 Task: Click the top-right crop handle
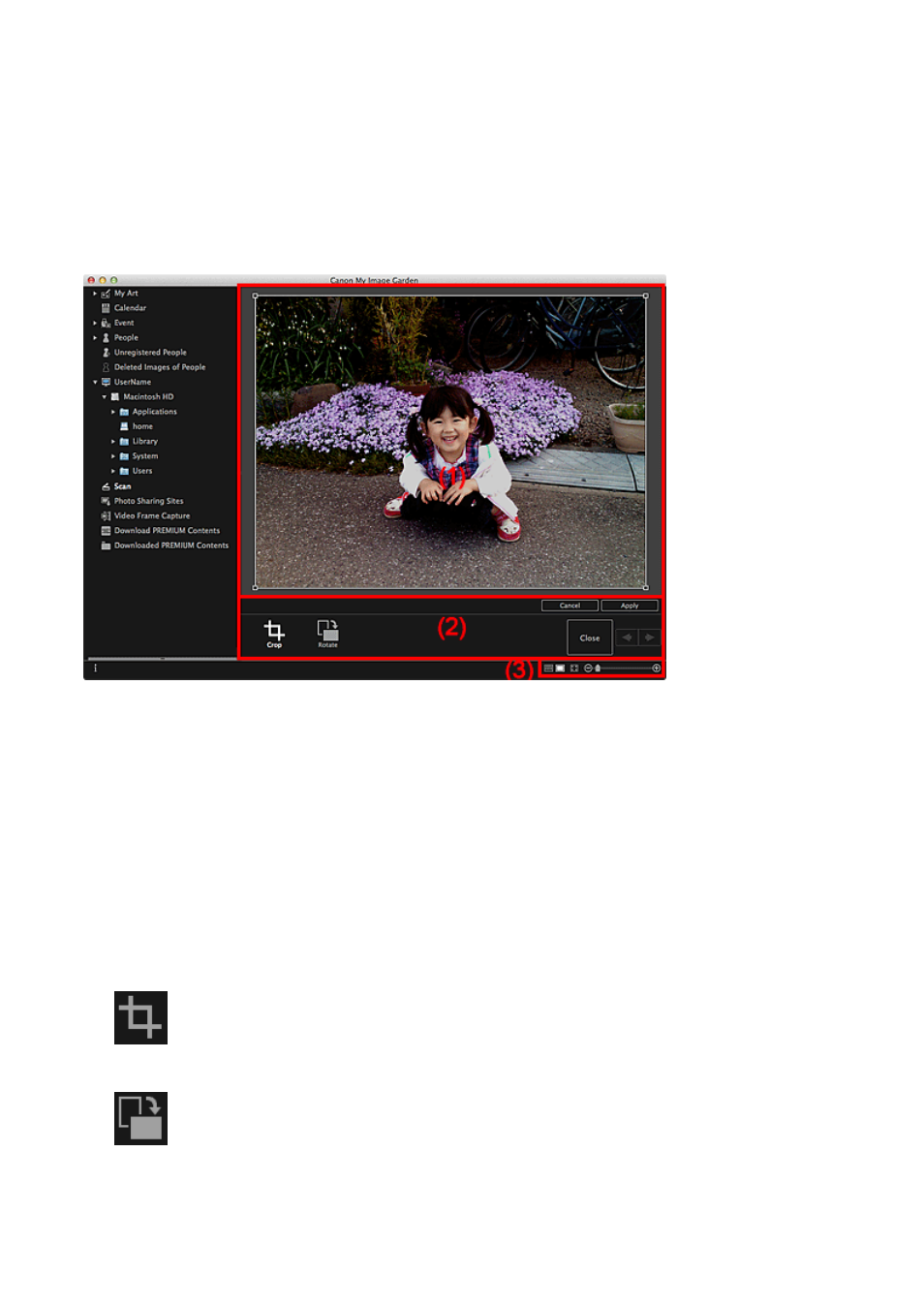[646, 296]
